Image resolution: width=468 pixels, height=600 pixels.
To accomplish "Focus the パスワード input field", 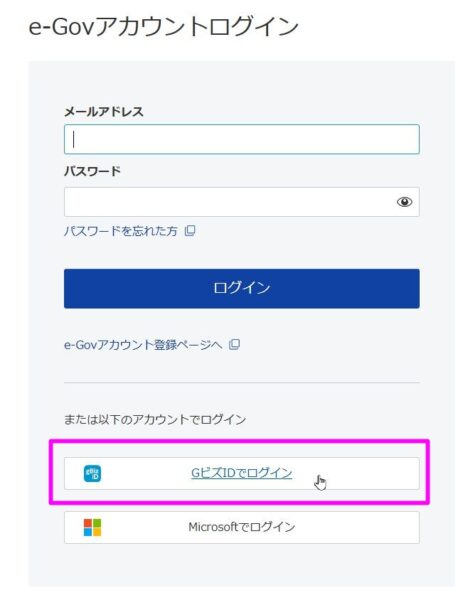I will (242, 202).
